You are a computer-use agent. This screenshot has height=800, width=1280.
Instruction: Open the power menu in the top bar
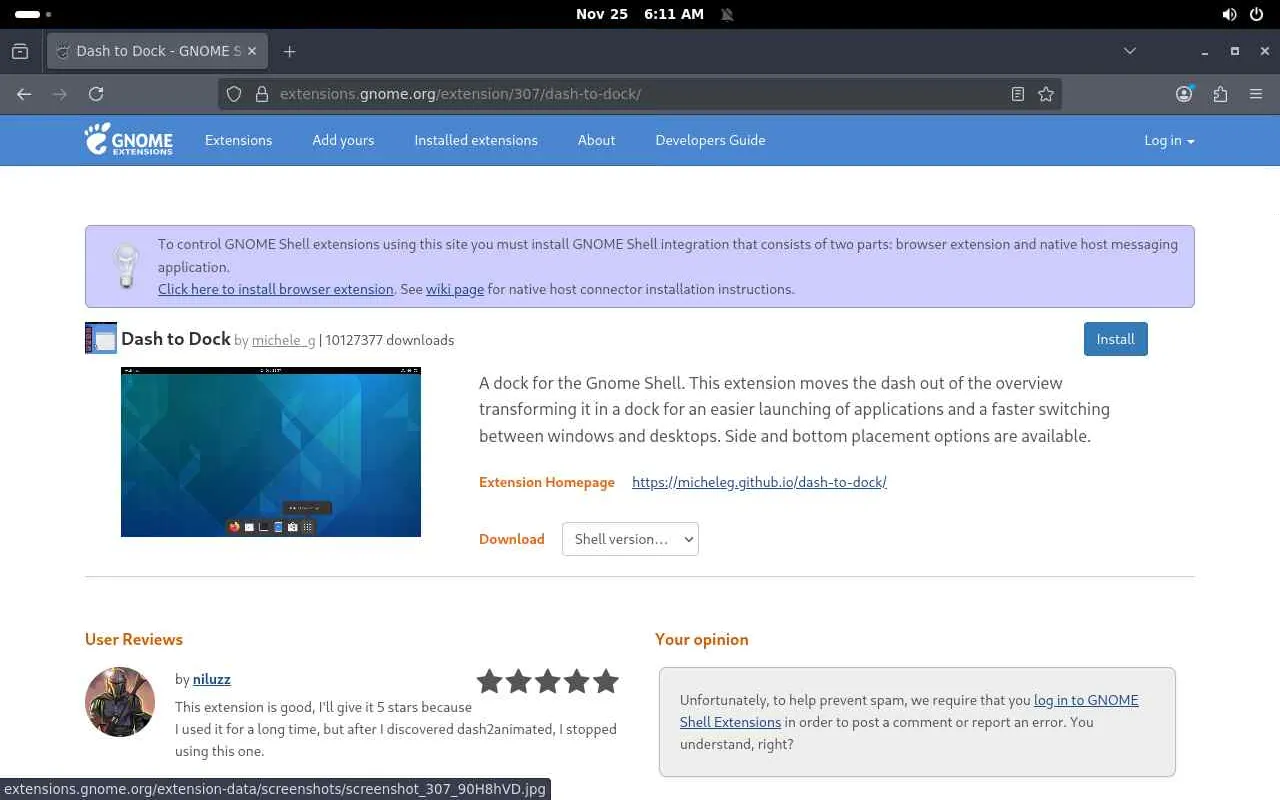(1257, 14)
